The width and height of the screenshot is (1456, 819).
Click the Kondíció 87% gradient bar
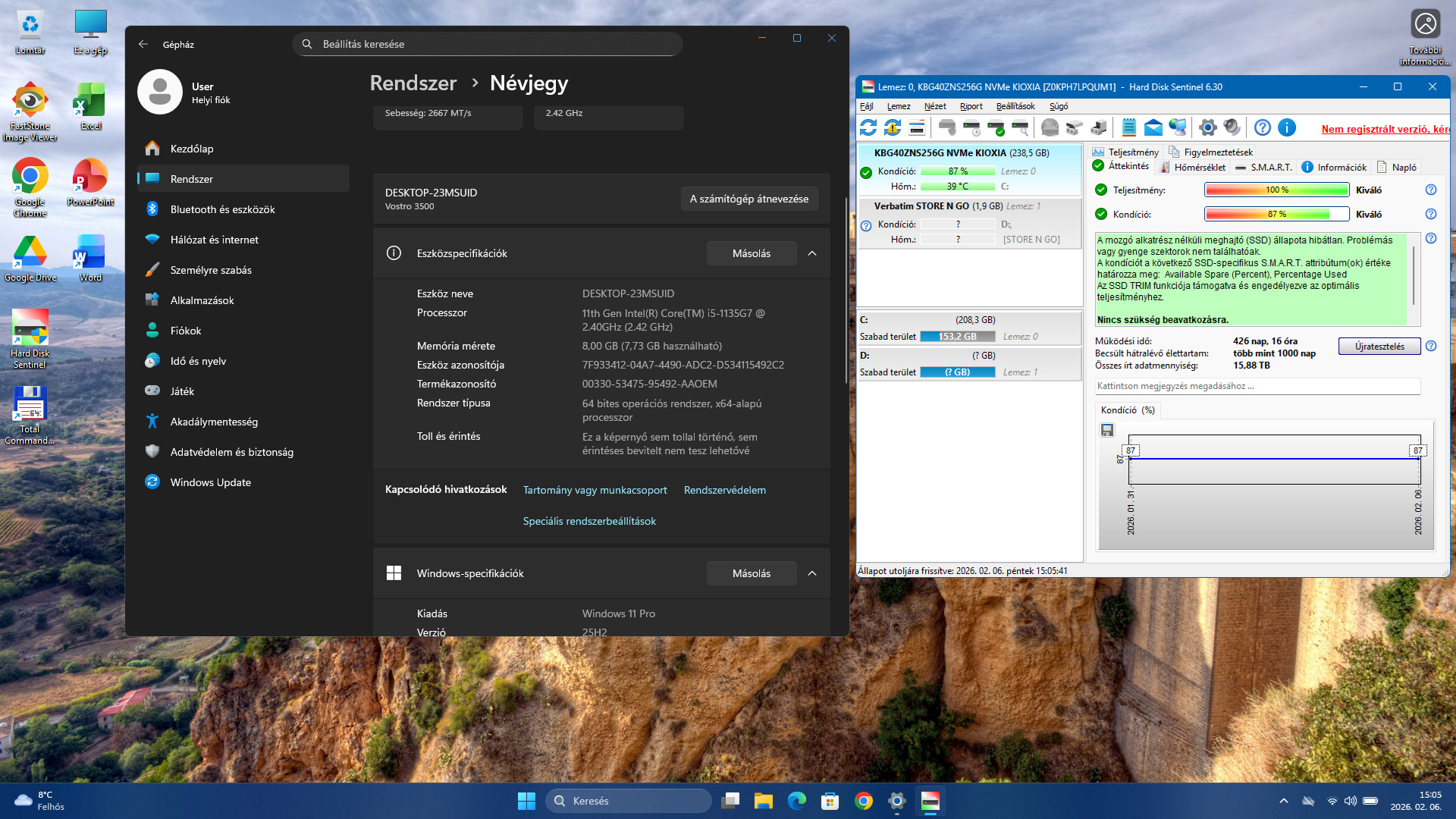click(1276, 214)
